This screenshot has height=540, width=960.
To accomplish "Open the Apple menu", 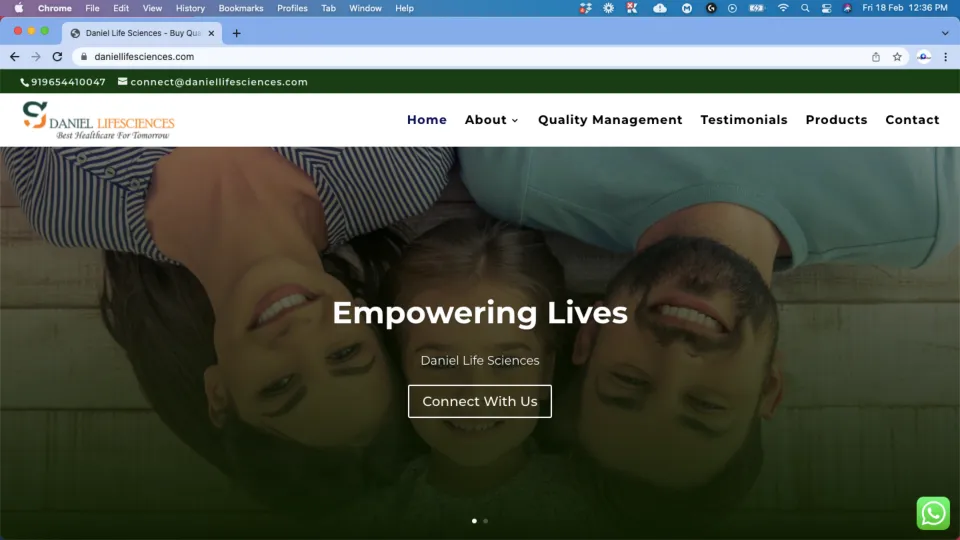I will [19, 8].
